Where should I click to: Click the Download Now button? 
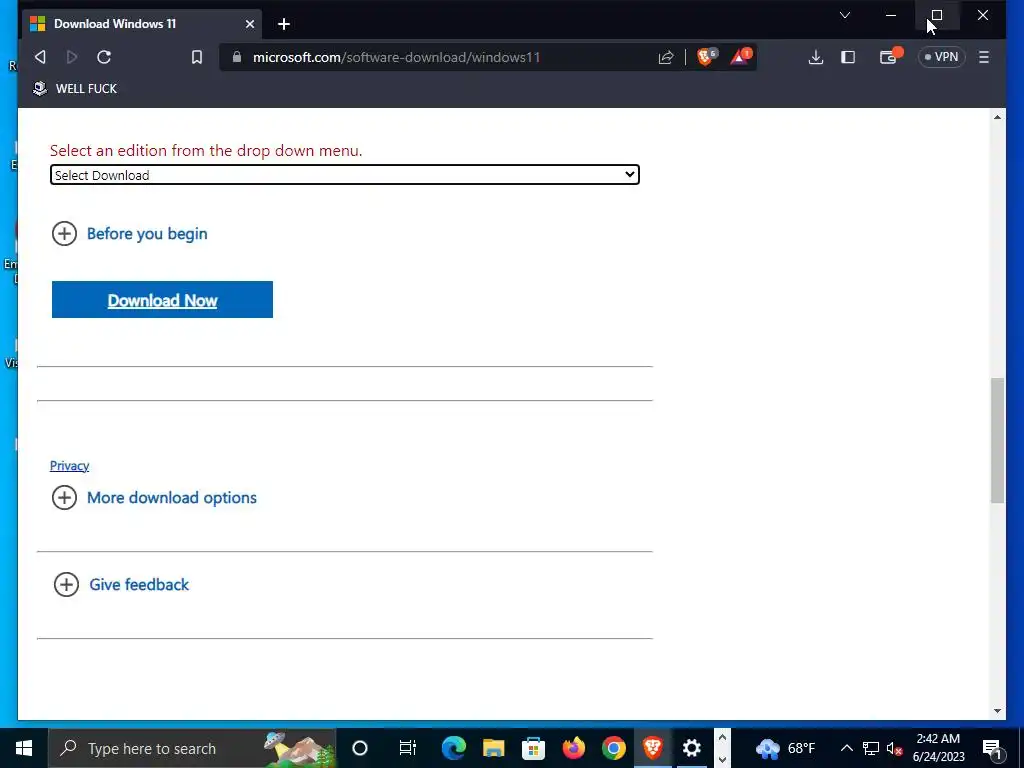pos(162,300)
